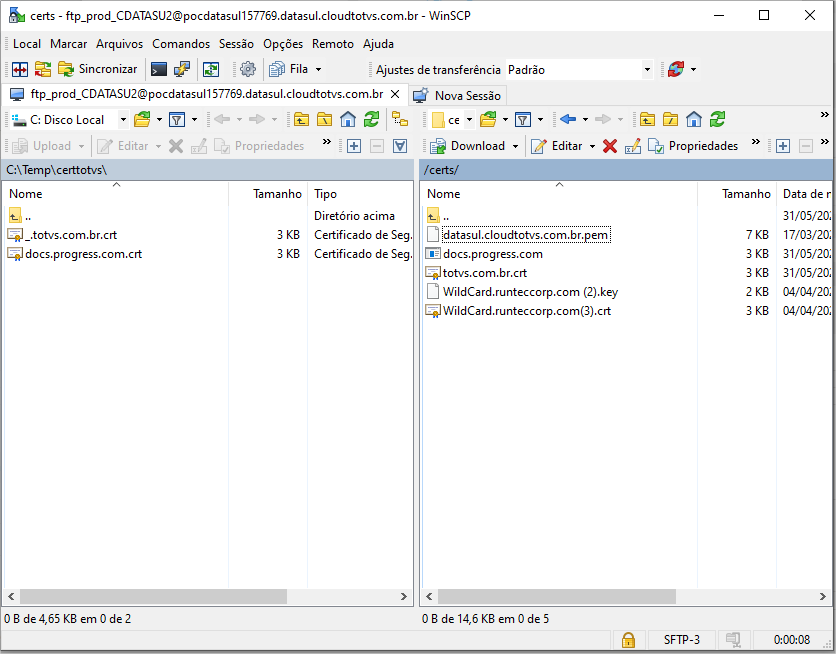Open the Ajuda menu

click(x=378, y=44)
